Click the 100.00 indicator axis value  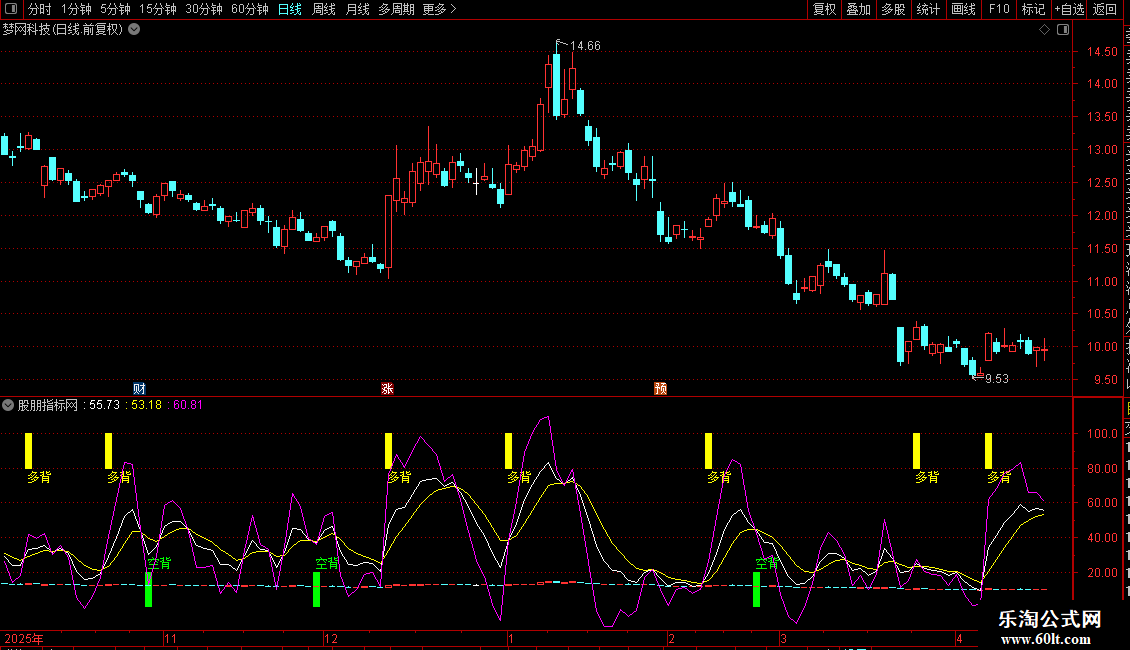(x=1102, y=434)
